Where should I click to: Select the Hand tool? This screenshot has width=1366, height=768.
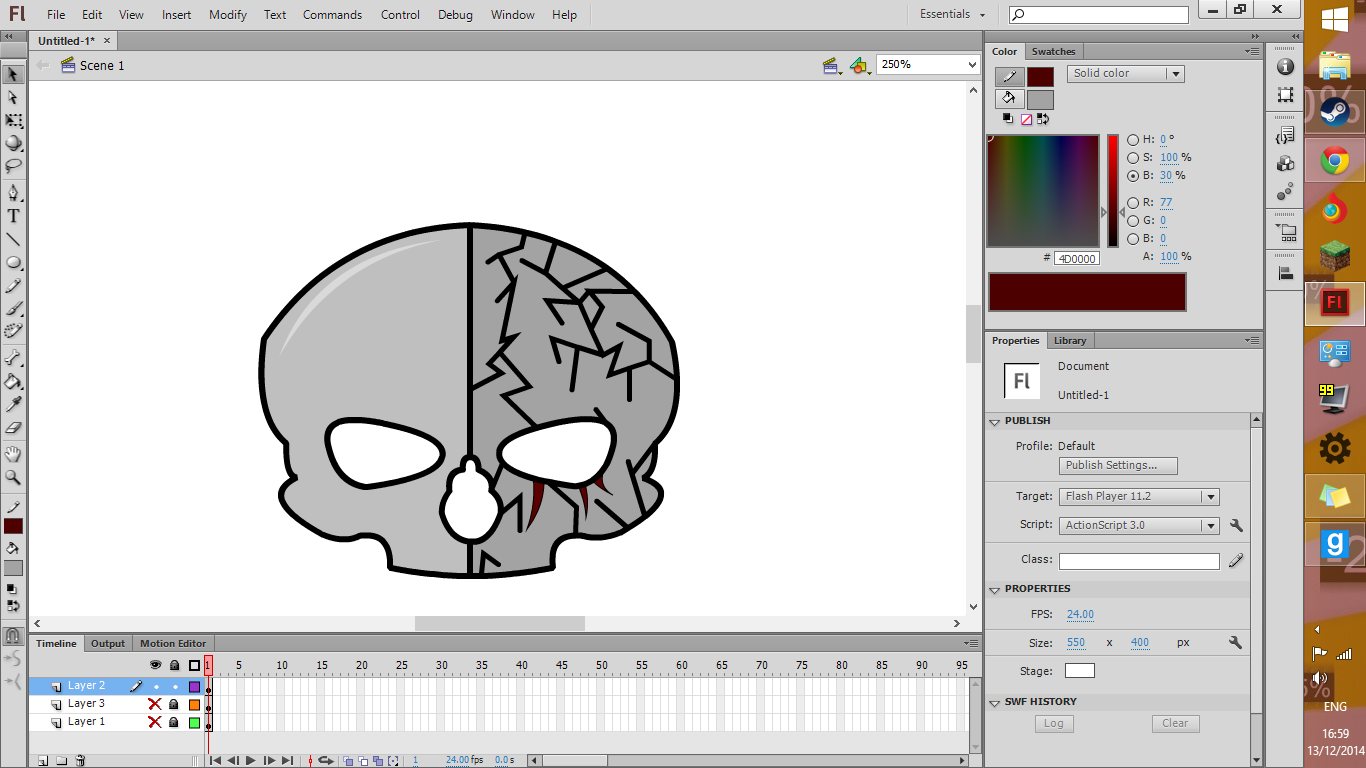click(13, 454)
